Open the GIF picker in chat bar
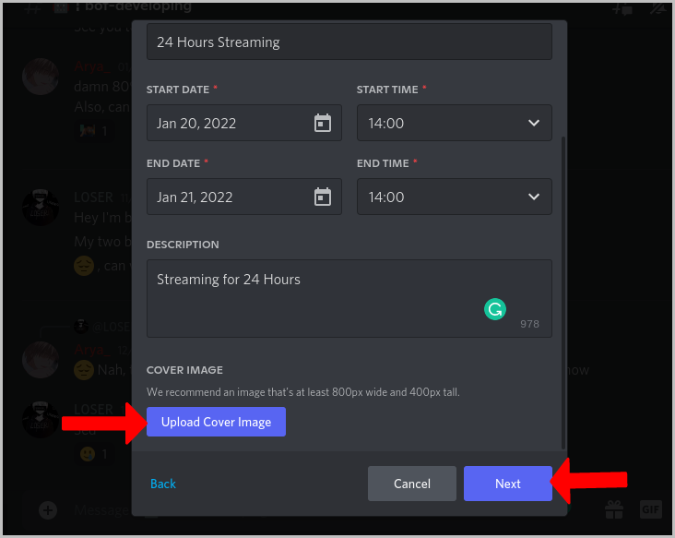 pos(650,510)
